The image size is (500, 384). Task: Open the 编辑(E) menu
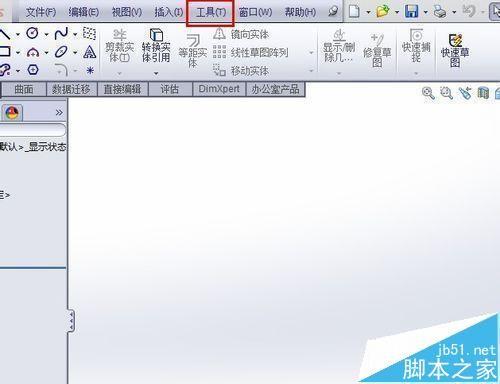[x=84, y=12]
